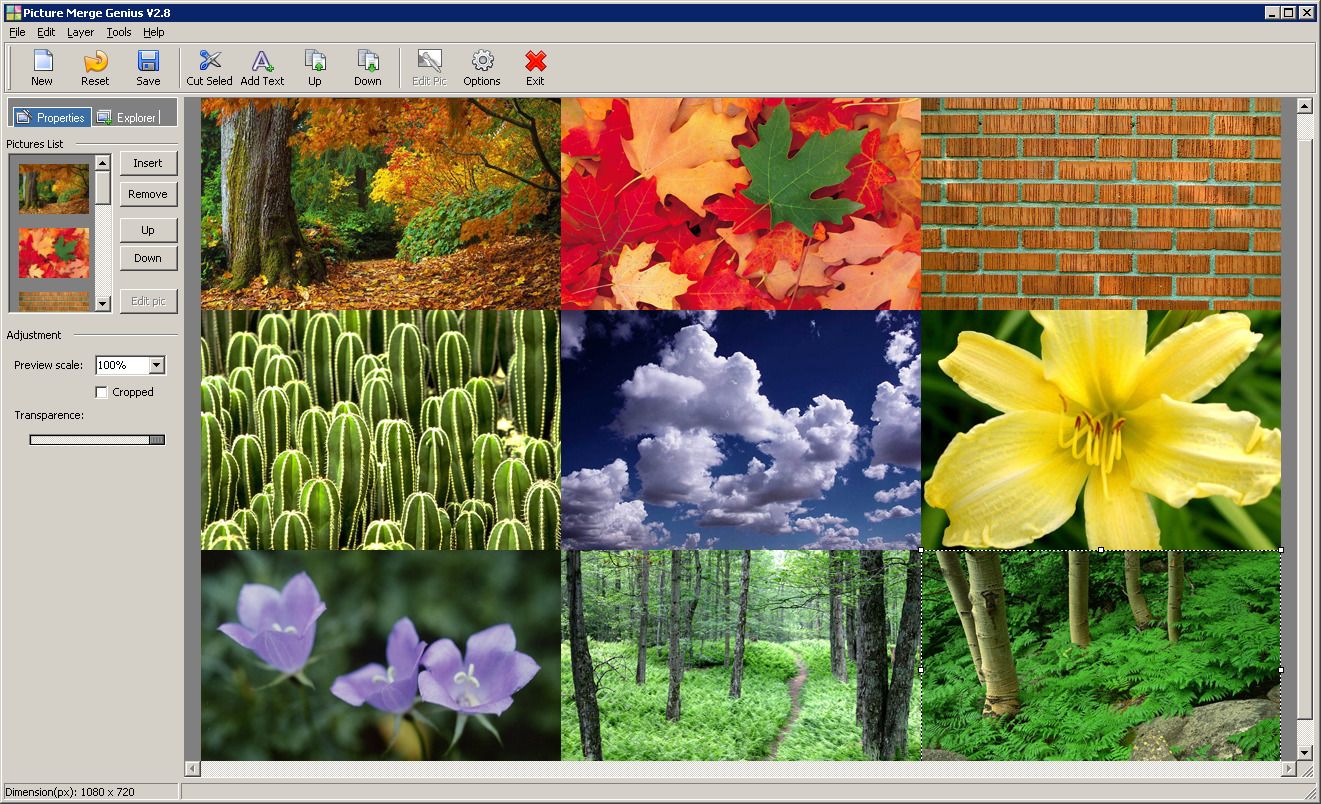Enable the Cropped checkbox

click(x=101, y=392)
